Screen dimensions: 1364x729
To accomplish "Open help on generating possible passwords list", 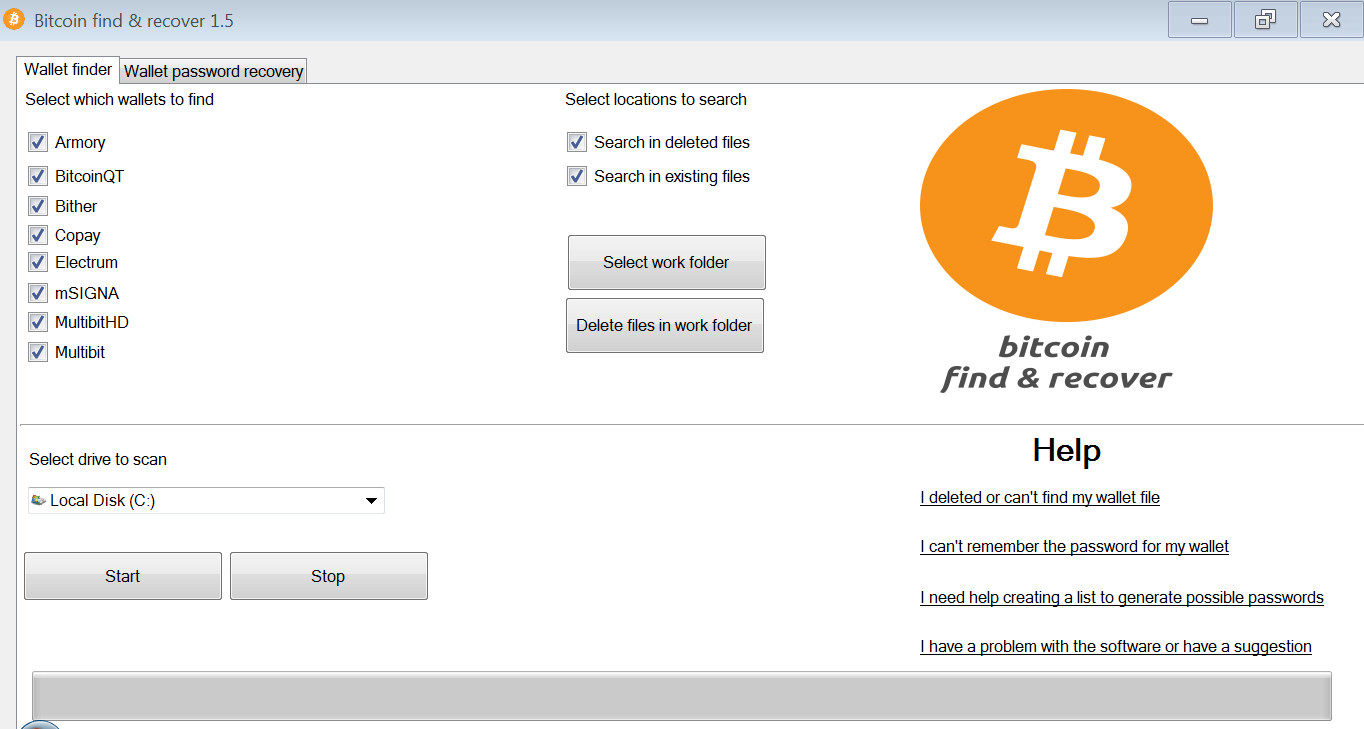I will (x=1122, y=597).
